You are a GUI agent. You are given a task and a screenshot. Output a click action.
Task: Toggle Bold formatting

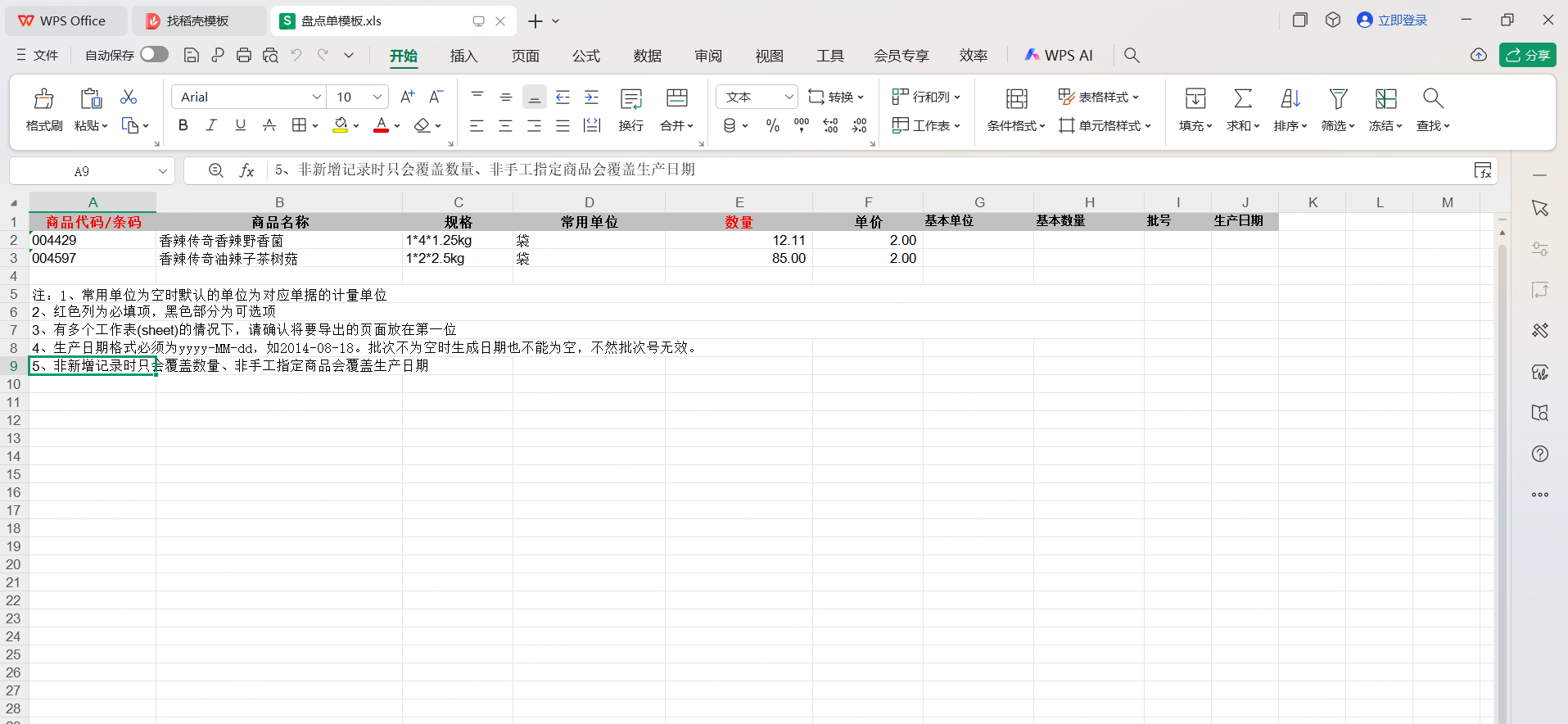(183, 125)
